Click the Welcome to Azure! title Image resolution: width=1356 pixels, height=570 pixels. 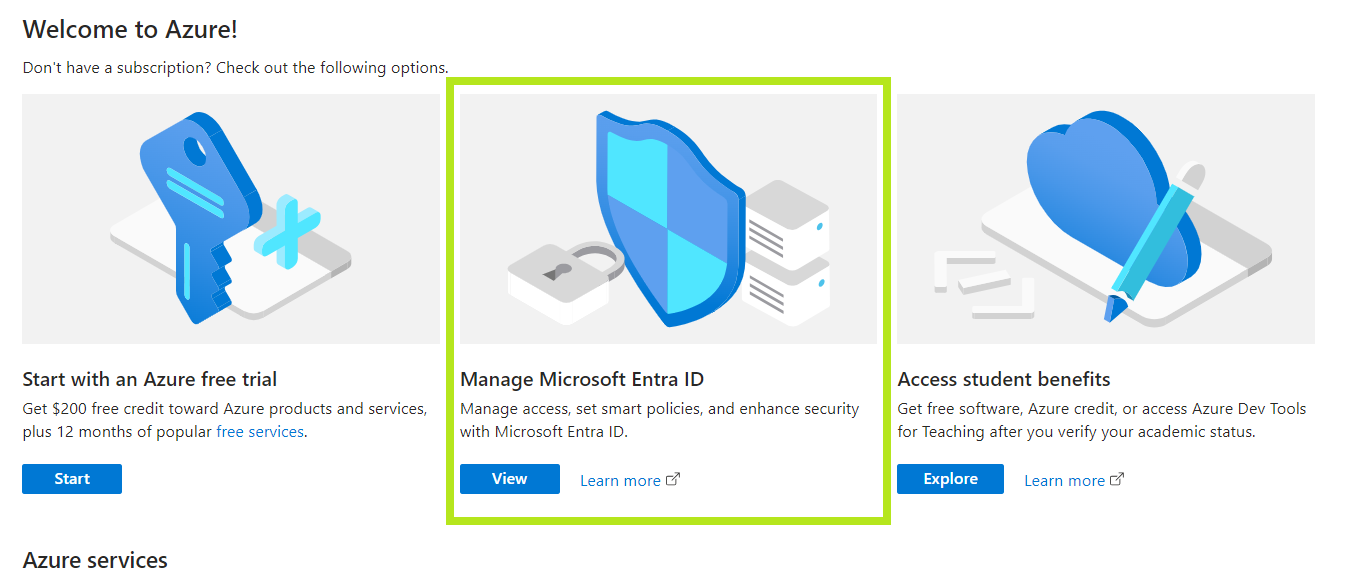(130, 29)
